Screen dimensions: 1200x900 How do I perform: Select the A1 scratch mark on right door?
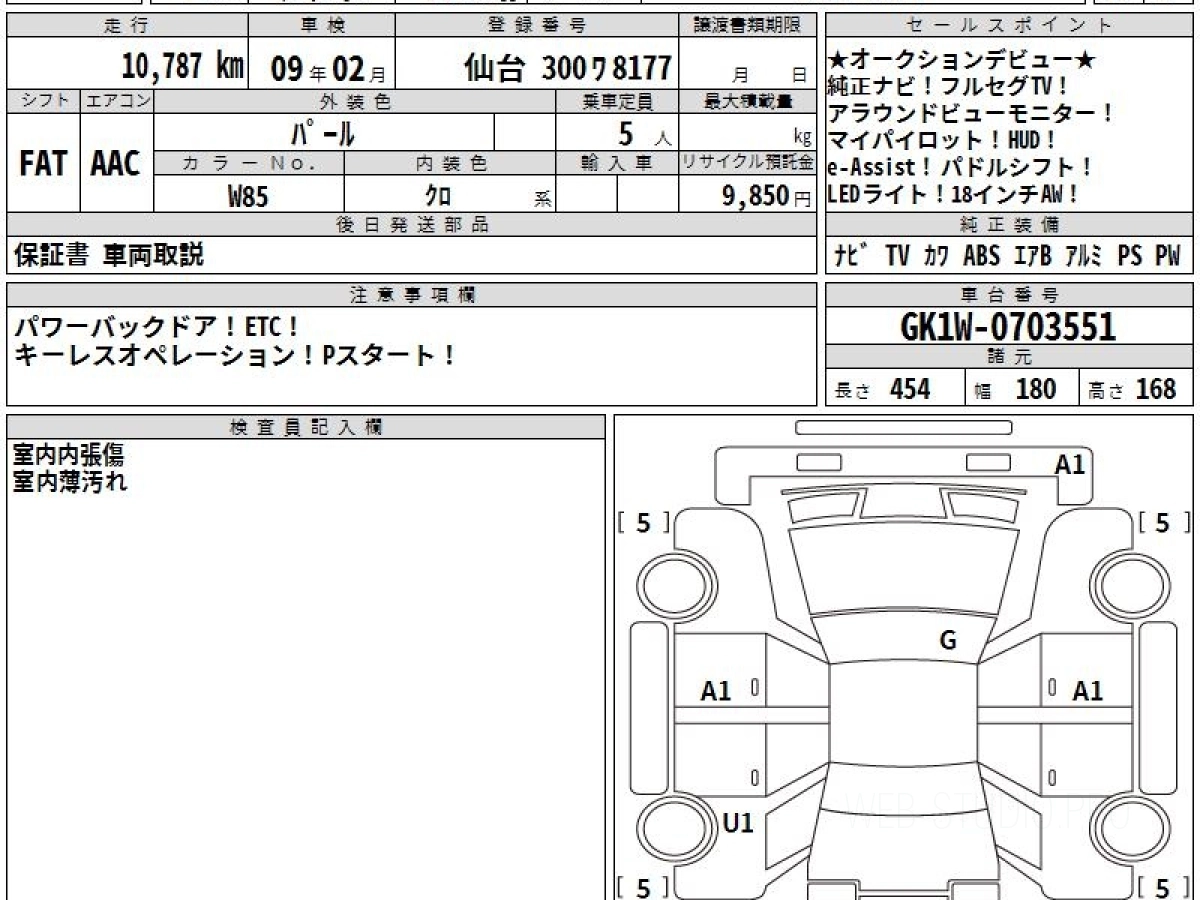point(1087,690)
